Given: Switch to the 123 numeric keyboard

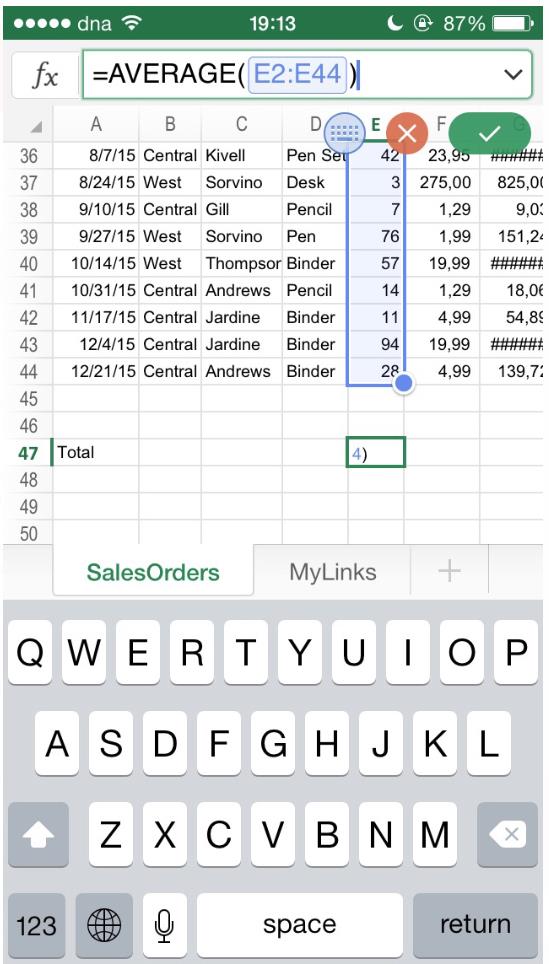Looking at the screenshot, I should (36, 925).
